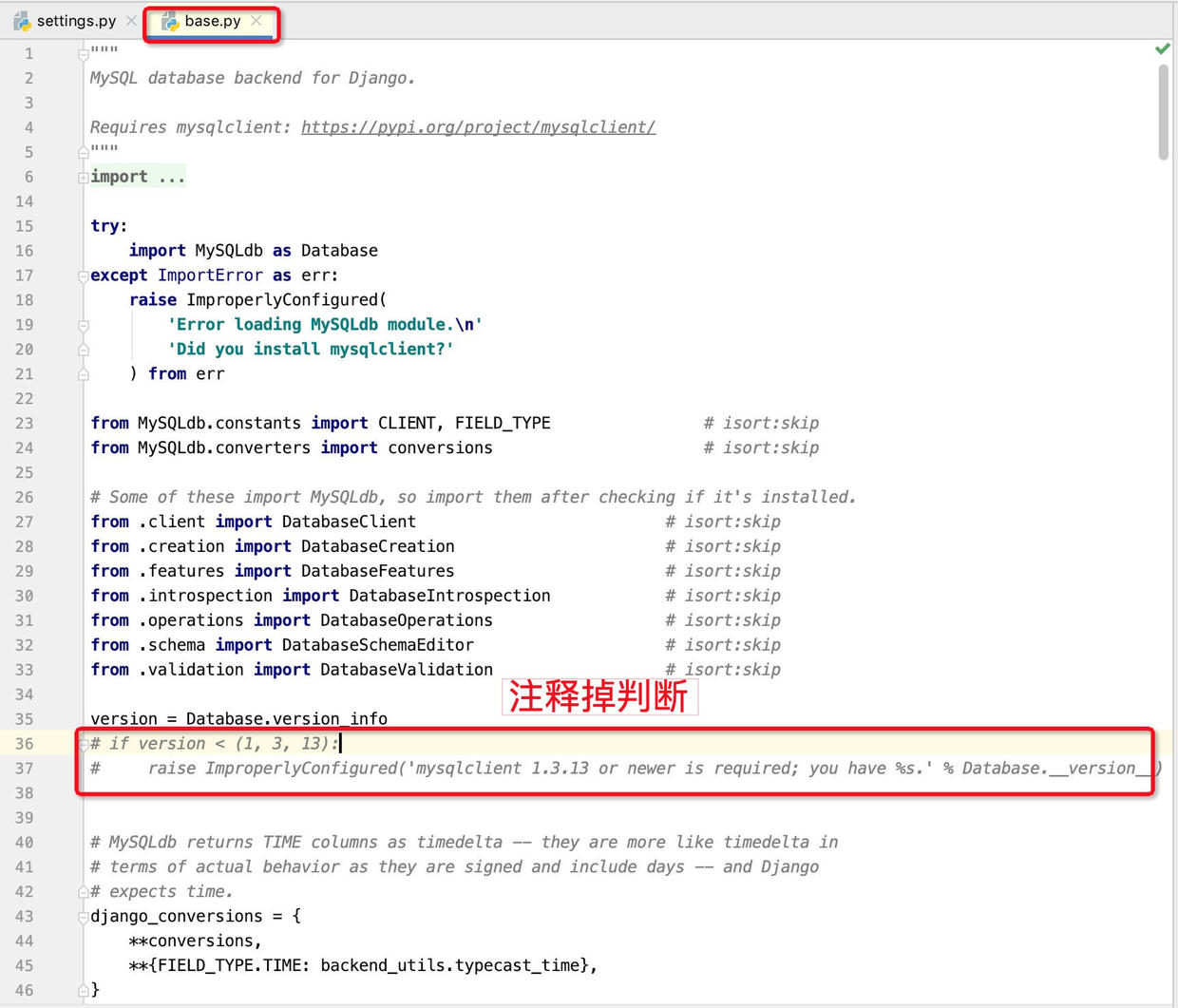The image size is (1178, 1008).
Task: Click line number 37 in the gutter
Action: pyautogui.click(x=24, y=769)
